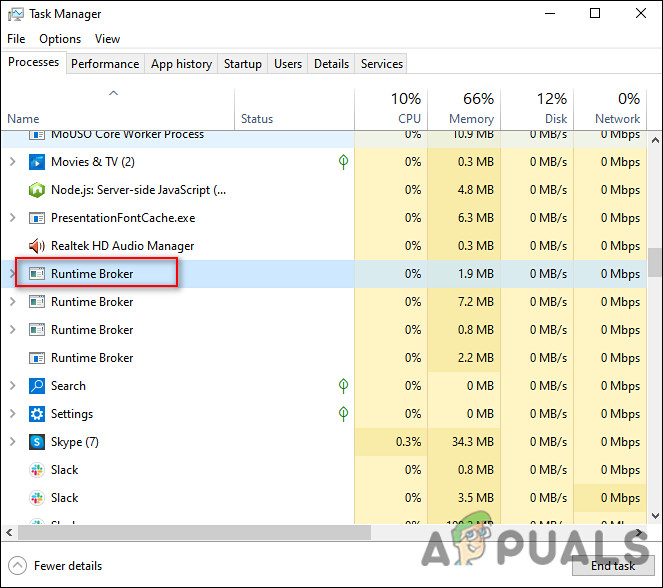This screenshot has width=663, height=588.
Task: Sort by the Status column header
Action: 294,109
